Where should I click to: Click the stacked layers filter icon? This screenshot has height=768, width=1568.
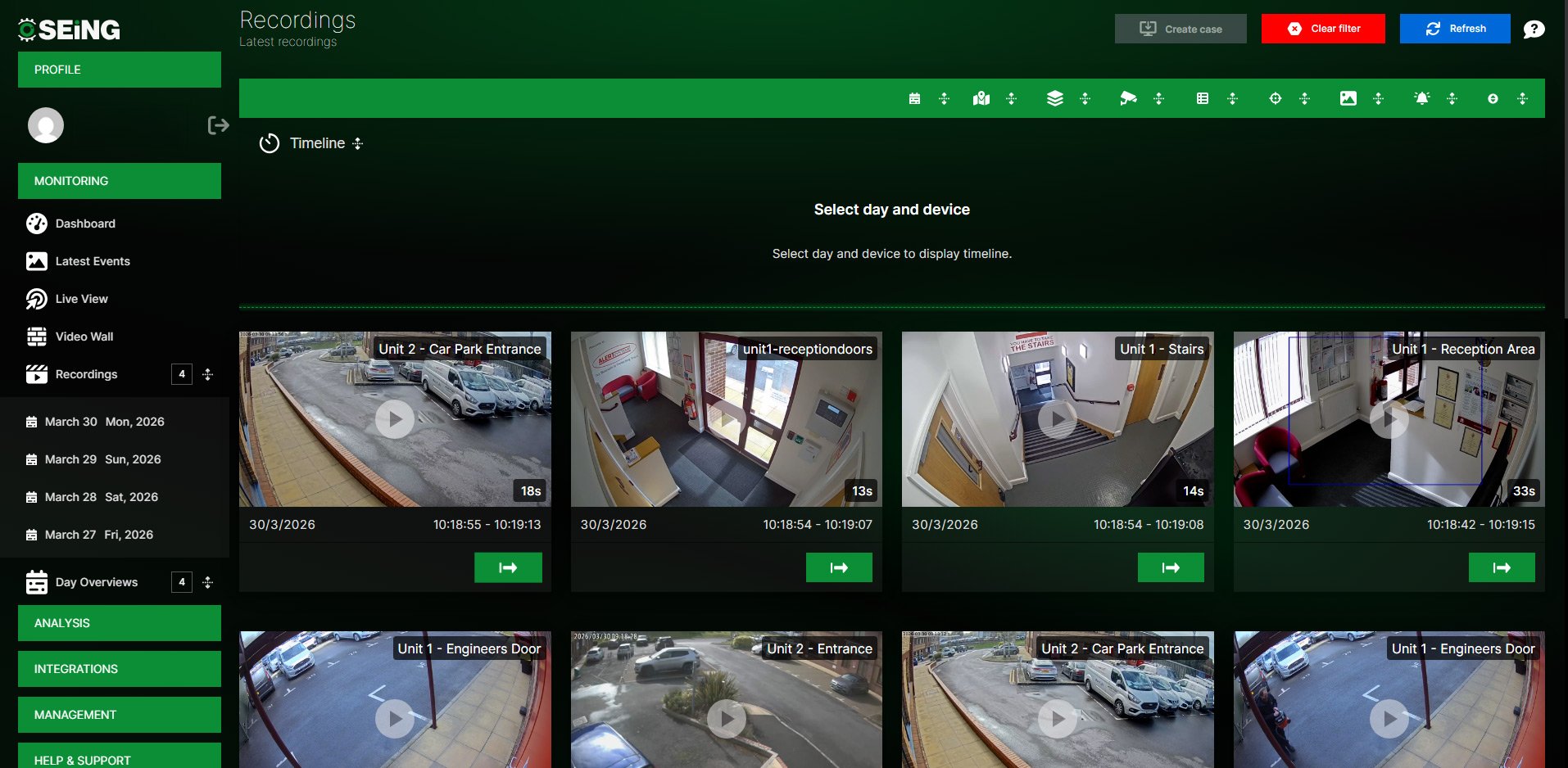point(1055,99)
